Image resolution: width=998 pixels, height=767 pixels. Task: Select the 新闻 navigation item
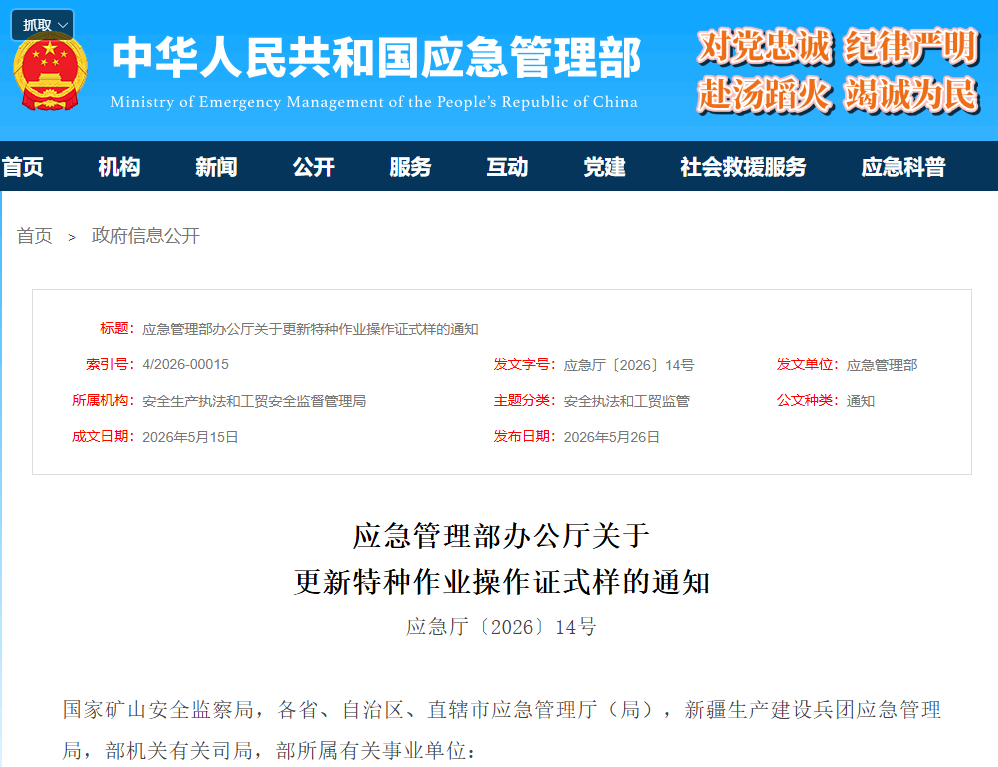216,167
